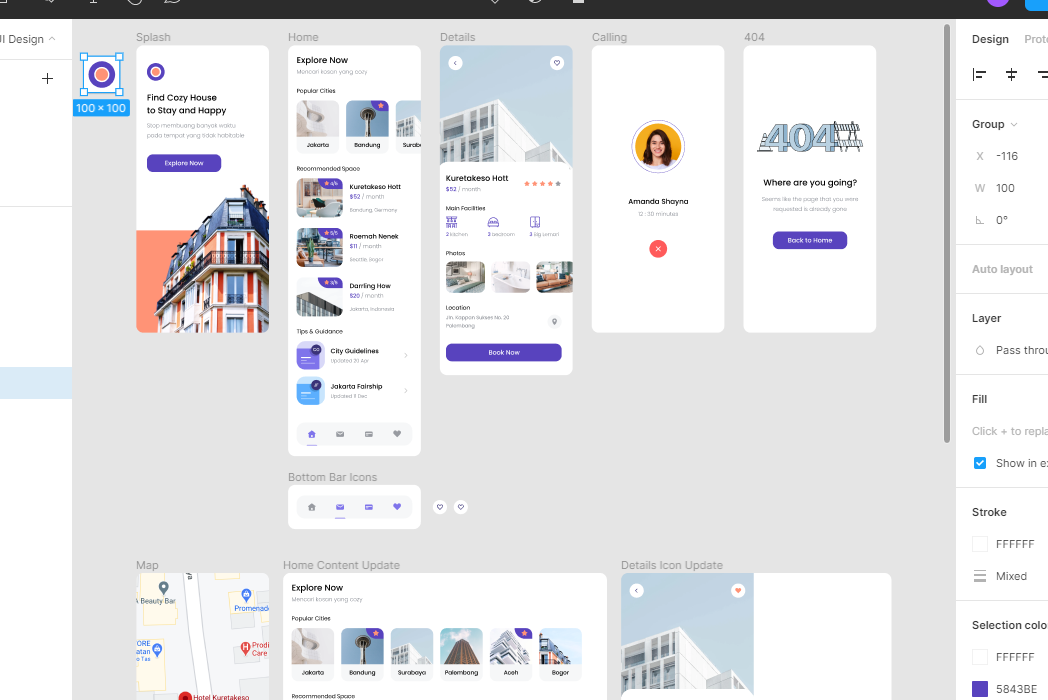Click the red heart in Details Icon Update
This screenshot has height=700, width=1048.
click(738, 590)
